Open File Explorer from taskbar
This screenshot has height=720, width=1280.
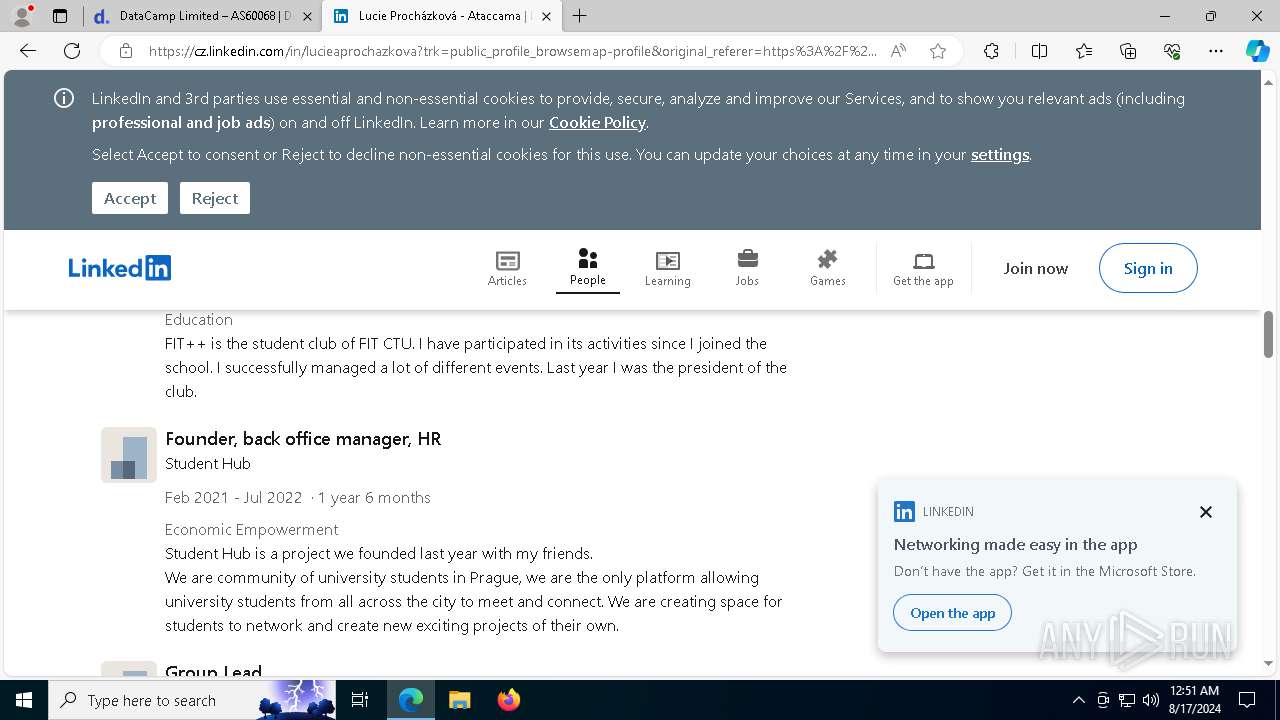coord(459,700)
